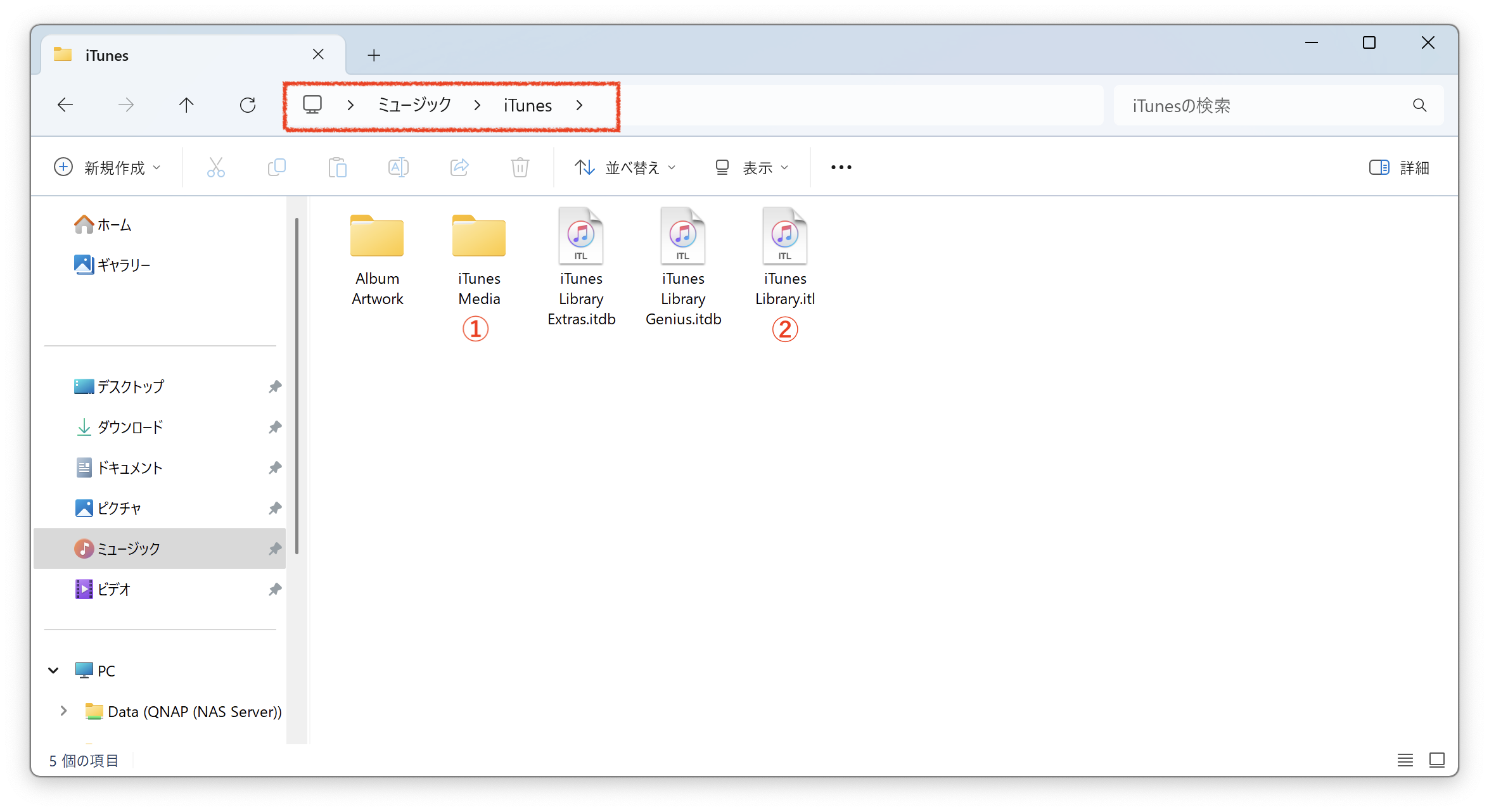Click the Share icon in toolbar

[x=459, y=168]
